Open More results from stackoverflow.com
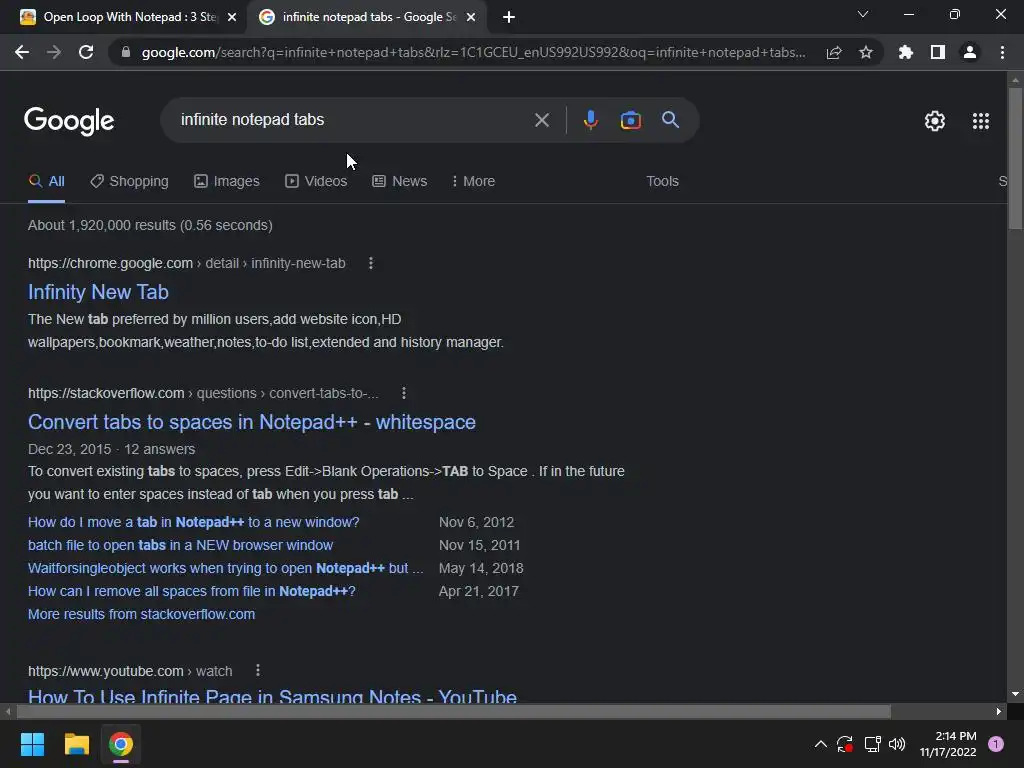Viewport: 1024px width, 768px height. click(141, 614)
